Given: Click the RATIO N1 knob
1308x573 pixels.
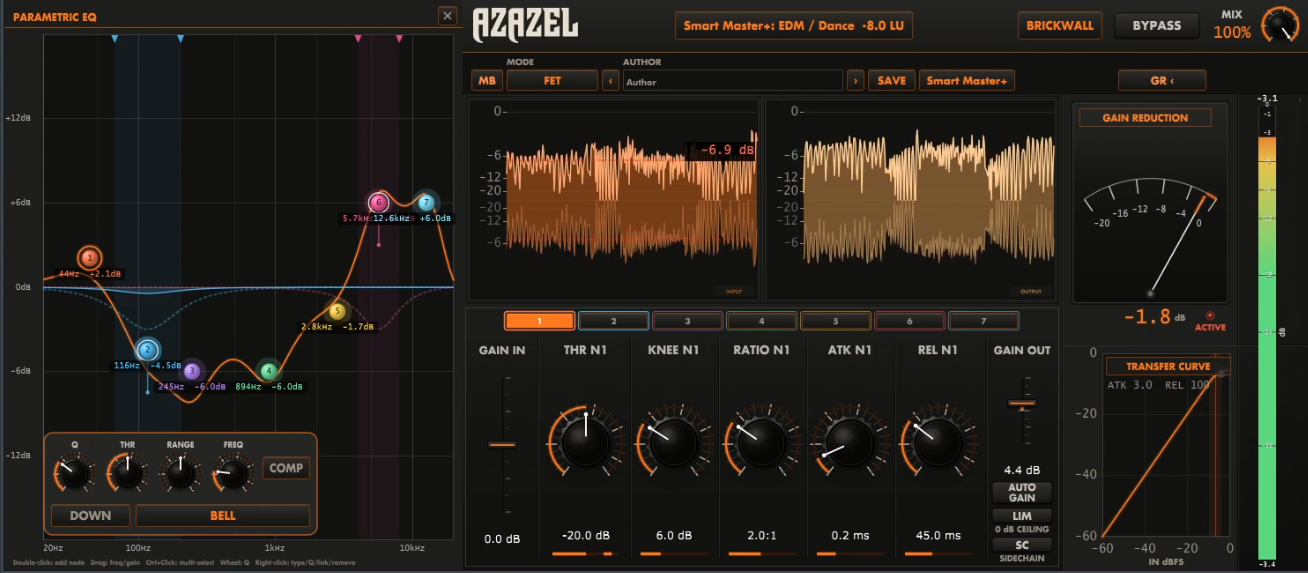Looking at the screenshot, I should click(x=760, y=441).
